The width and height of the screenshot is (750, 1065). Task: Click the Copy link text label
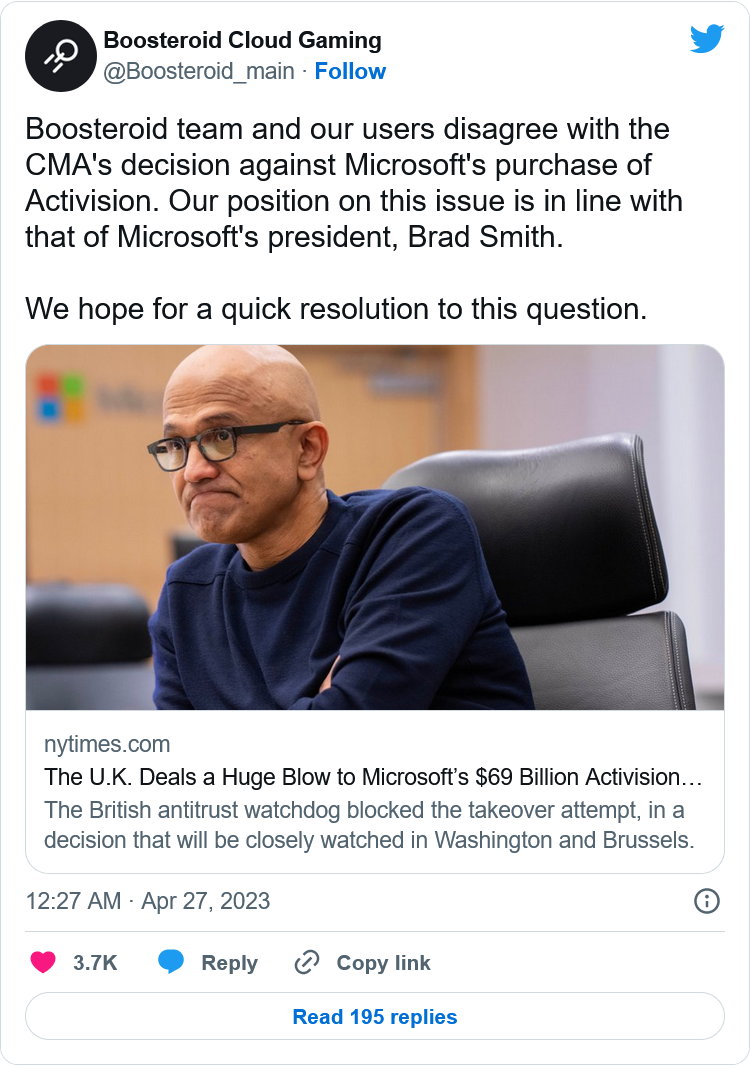383,962
